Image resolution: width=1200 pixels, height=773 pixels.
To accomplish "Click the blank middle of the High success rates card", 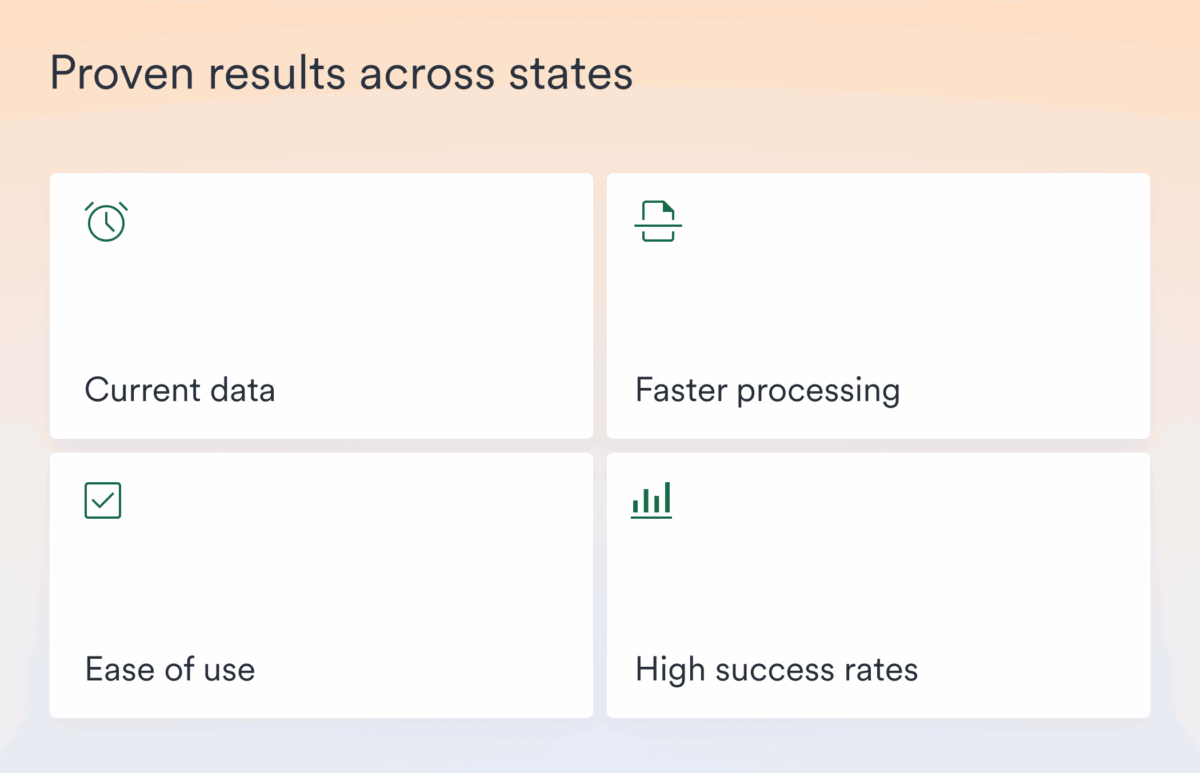I will click(878, 585).
